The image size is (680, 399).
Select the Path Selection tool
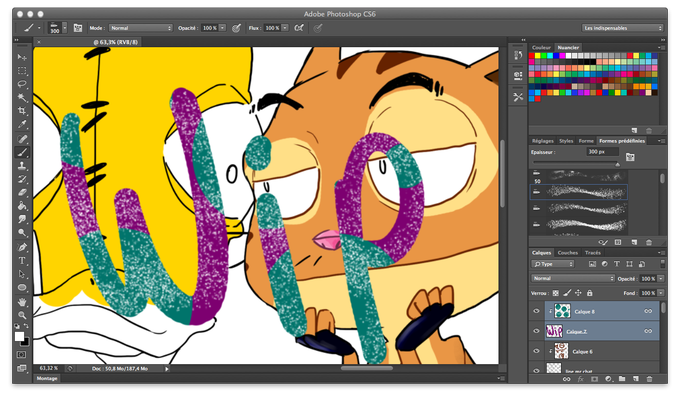(x=22, y=274)
